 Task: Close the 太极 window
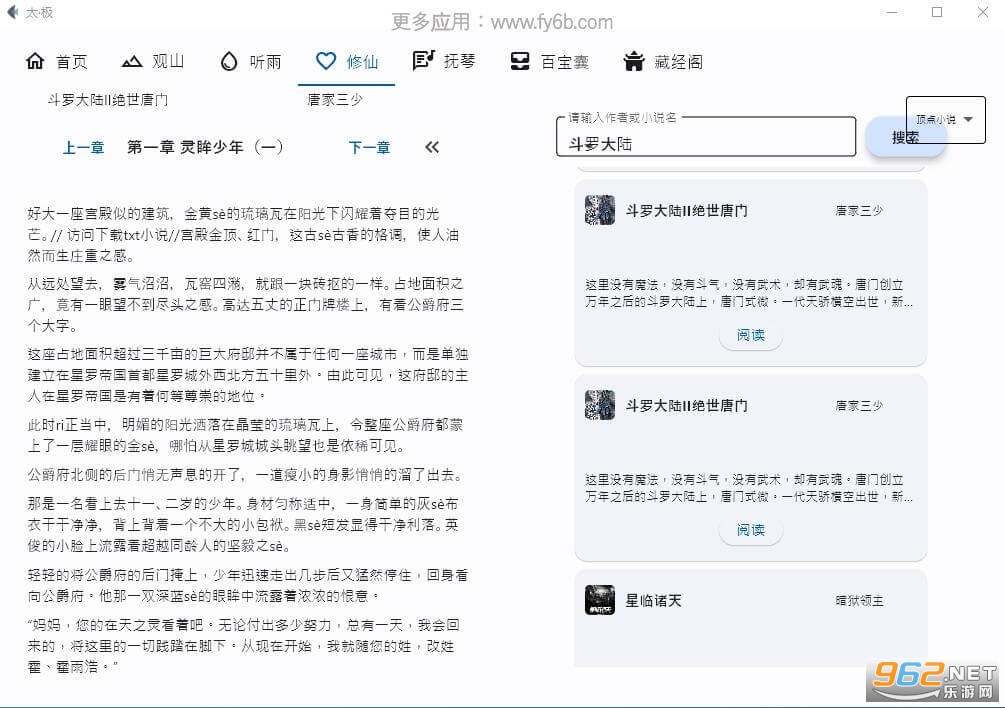coord(983,12)
